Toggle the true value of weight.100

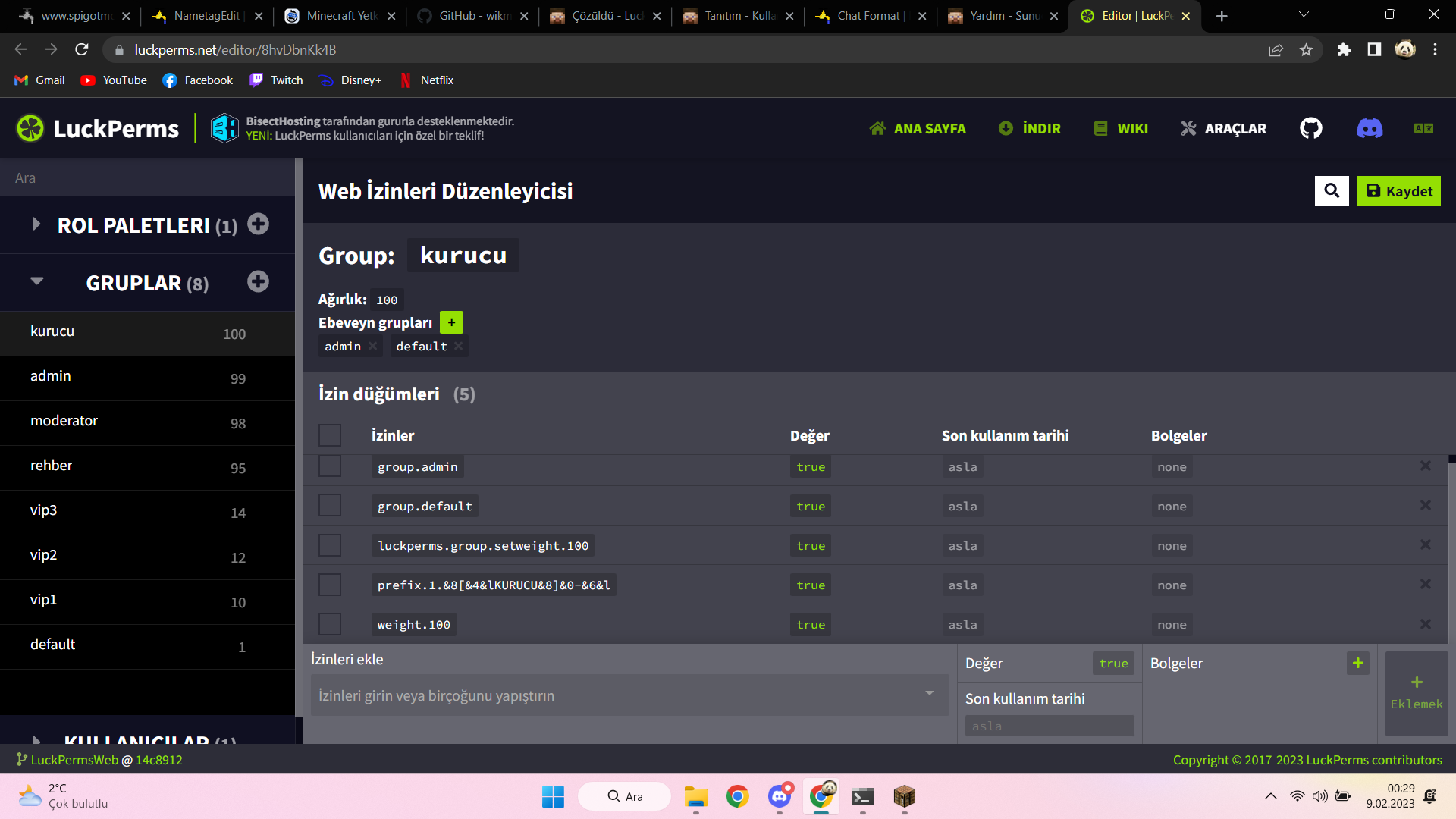click(x=811, y=625)
